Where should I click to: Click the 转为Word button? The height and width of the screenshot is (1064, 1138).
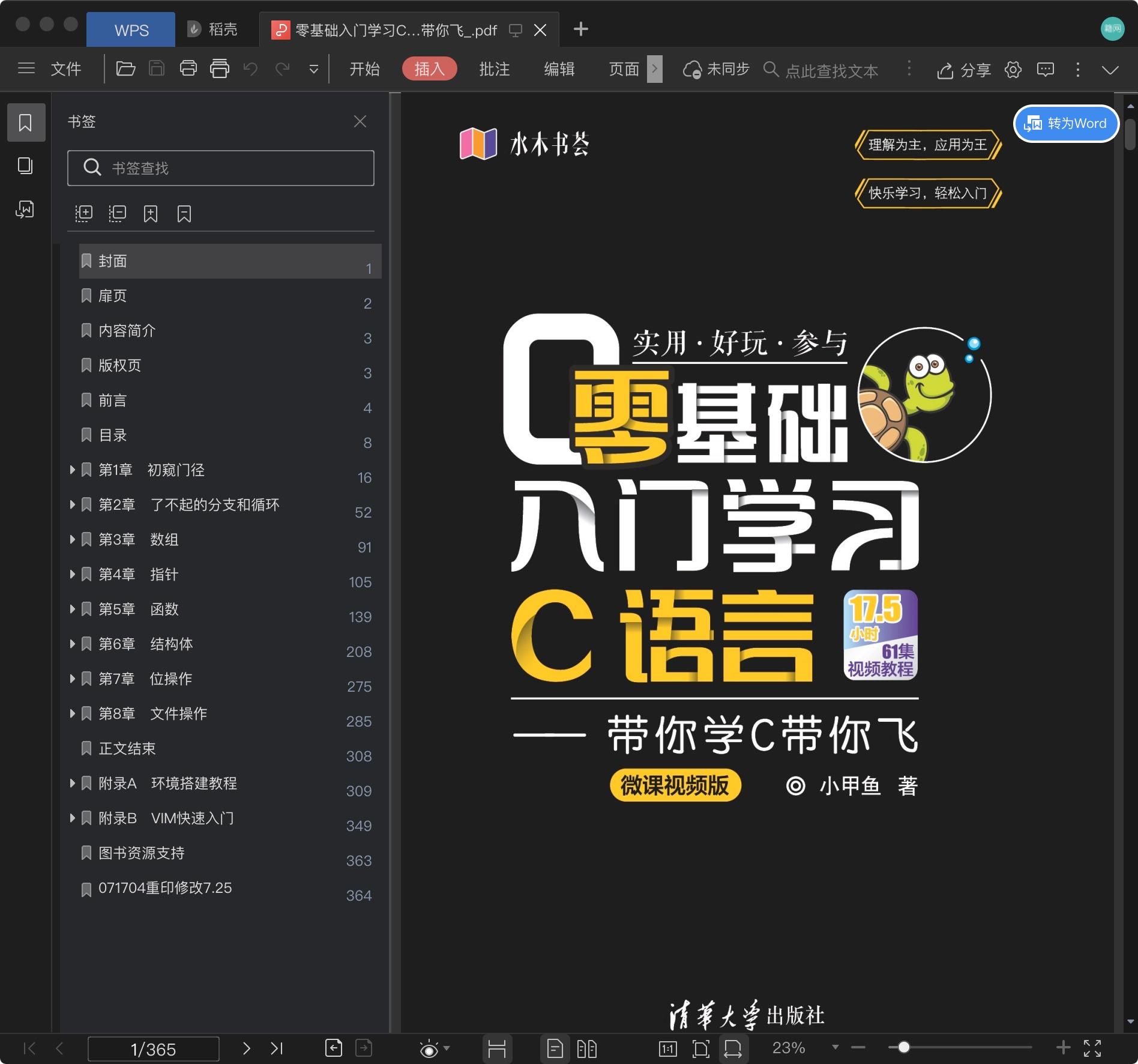pos(1066,124)
